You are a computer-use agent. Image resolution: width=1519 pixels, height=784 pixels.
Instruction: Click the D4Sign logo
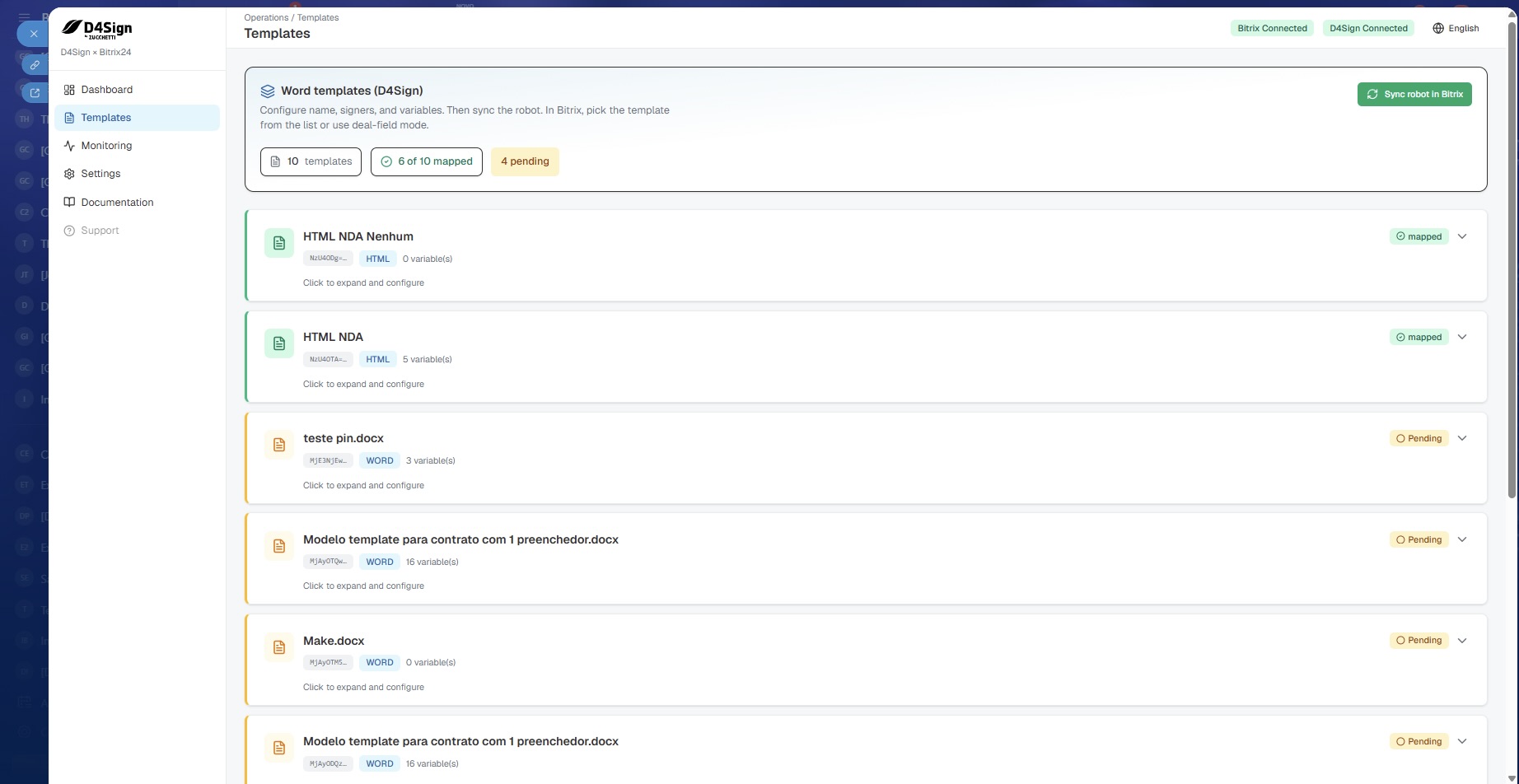(96, 30)
